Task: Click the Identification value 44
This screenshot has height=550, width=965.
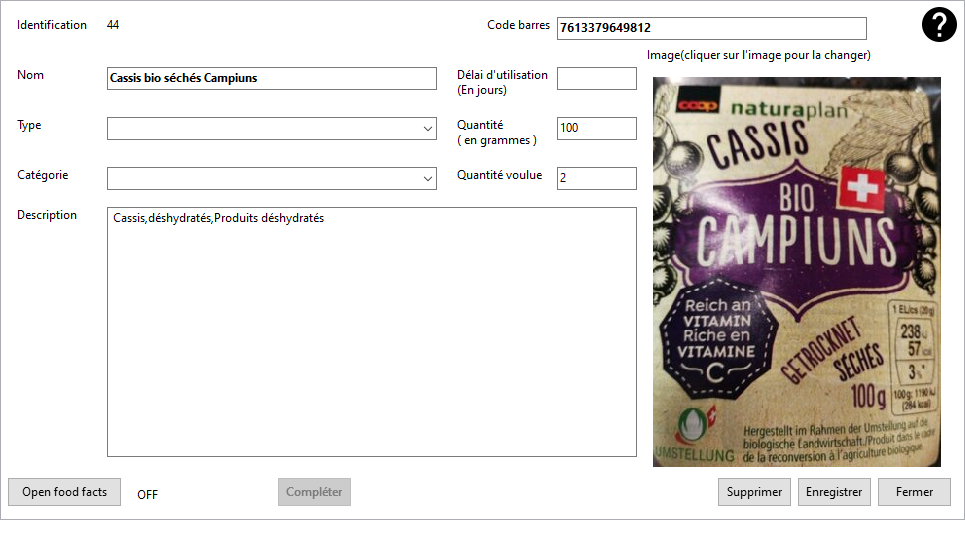Action: (x=113, y=25)
